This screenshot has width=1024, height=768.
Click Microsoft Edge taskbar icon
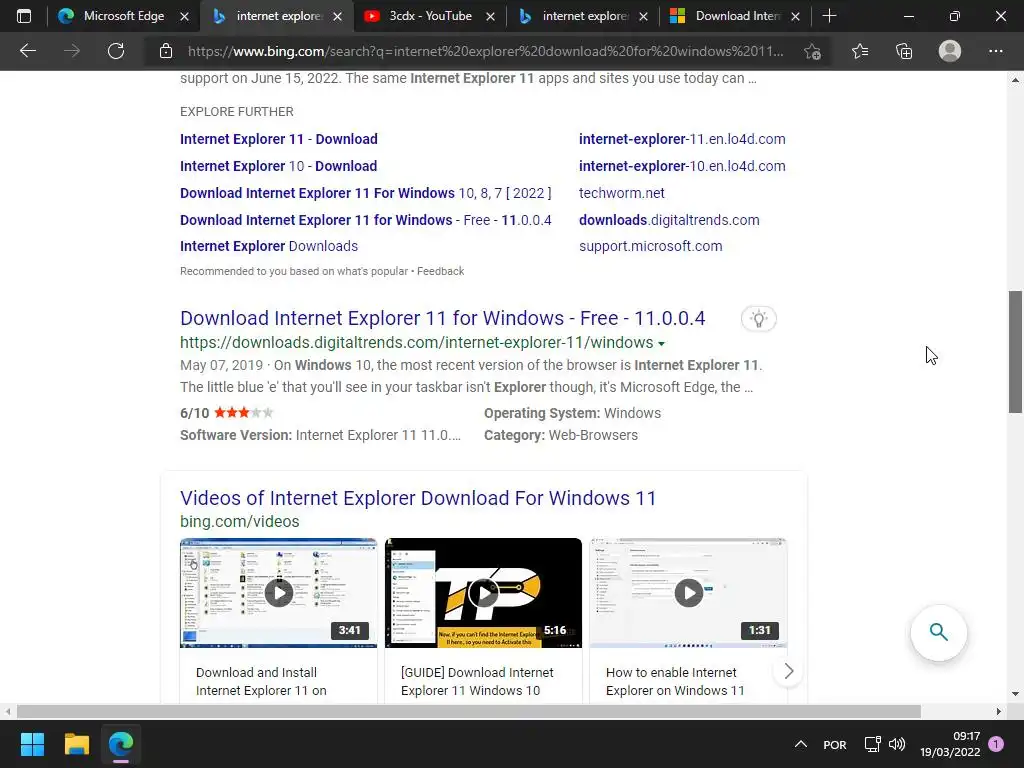pyautogui.click(x=121, y=744)
